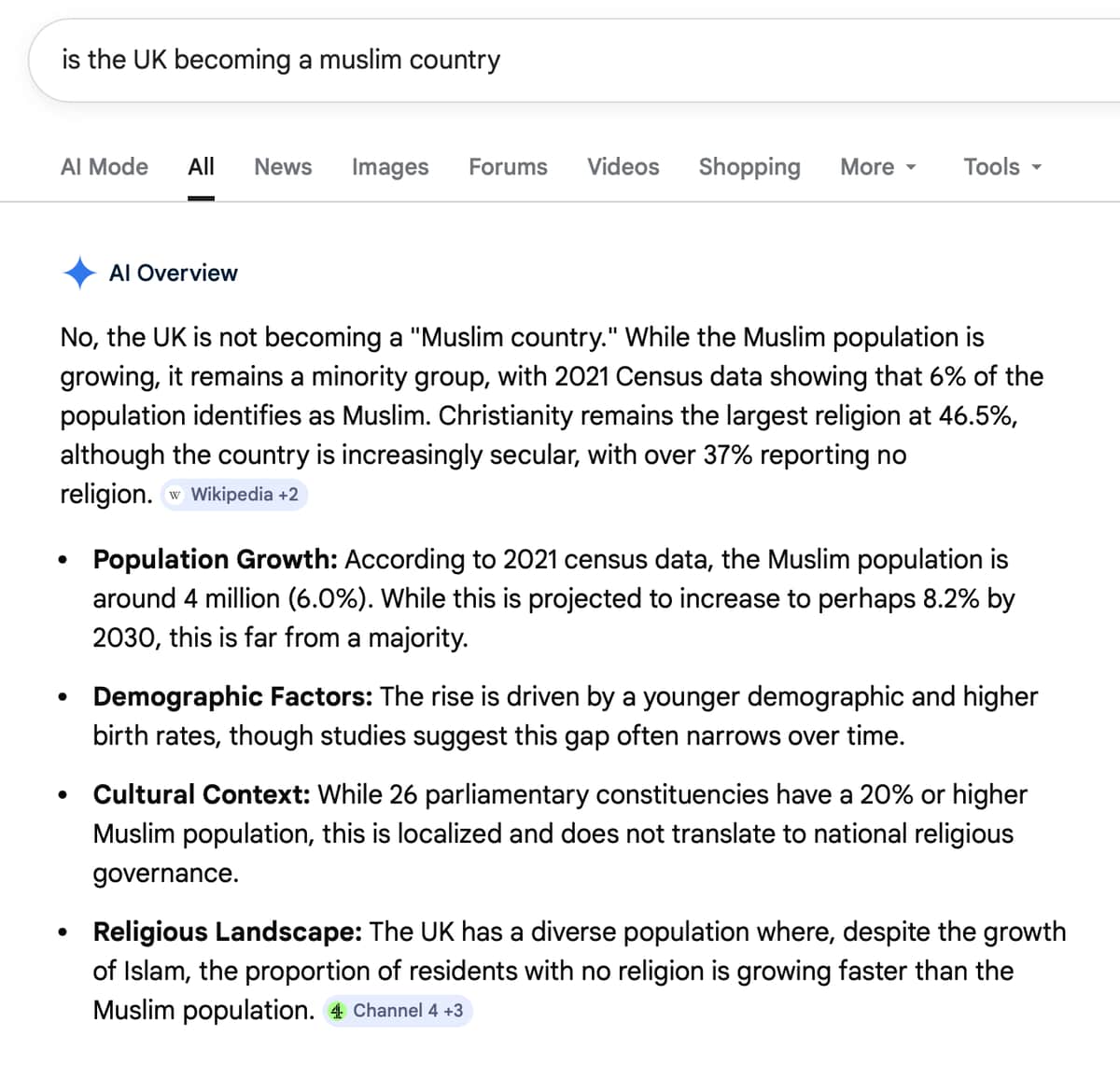1120x1078 pixels.
Task: Go to the Images tab
Action: click(390, 167)
